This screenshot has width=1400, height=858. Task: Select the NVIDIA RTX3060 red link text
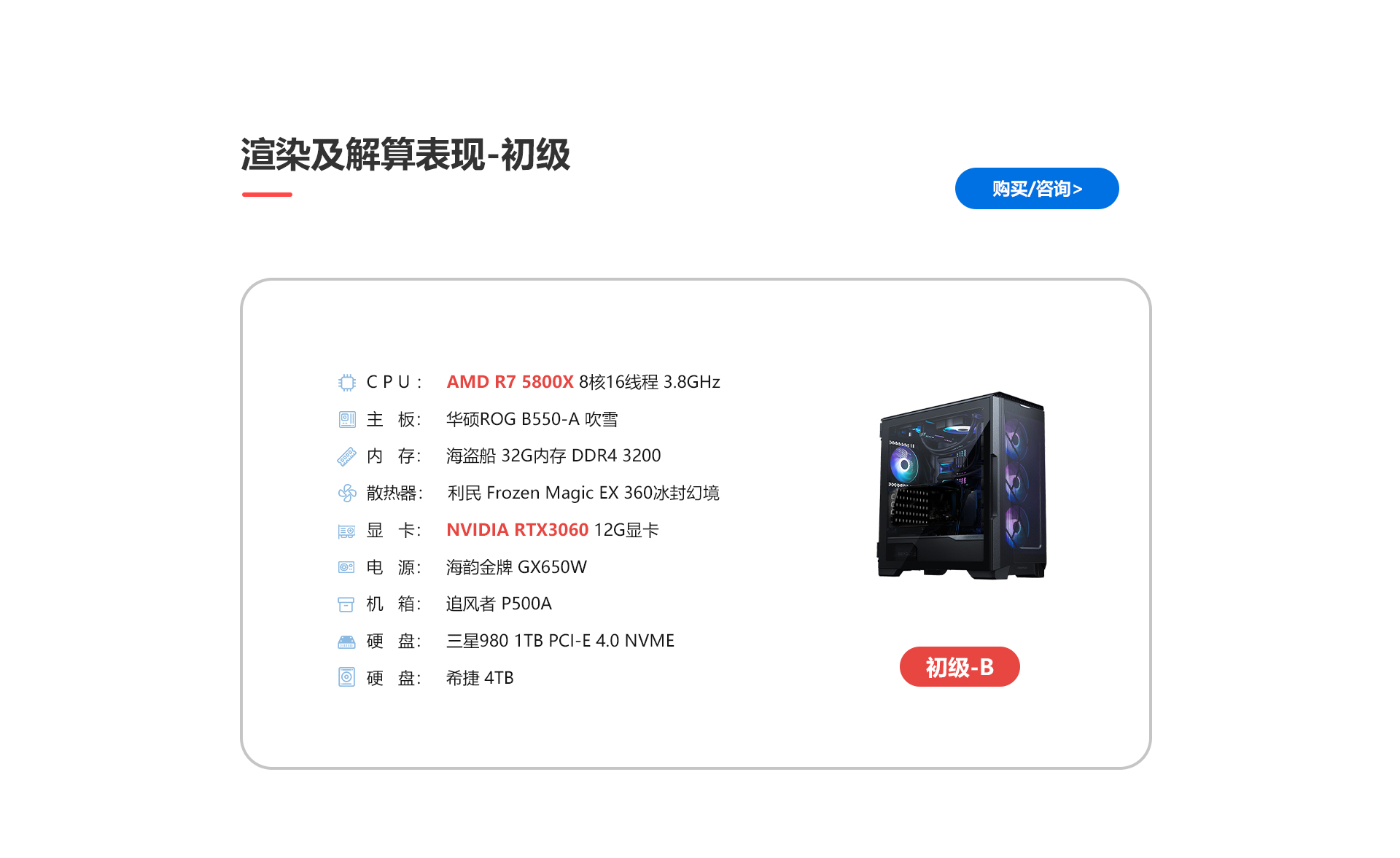click(x=518, y=530)
